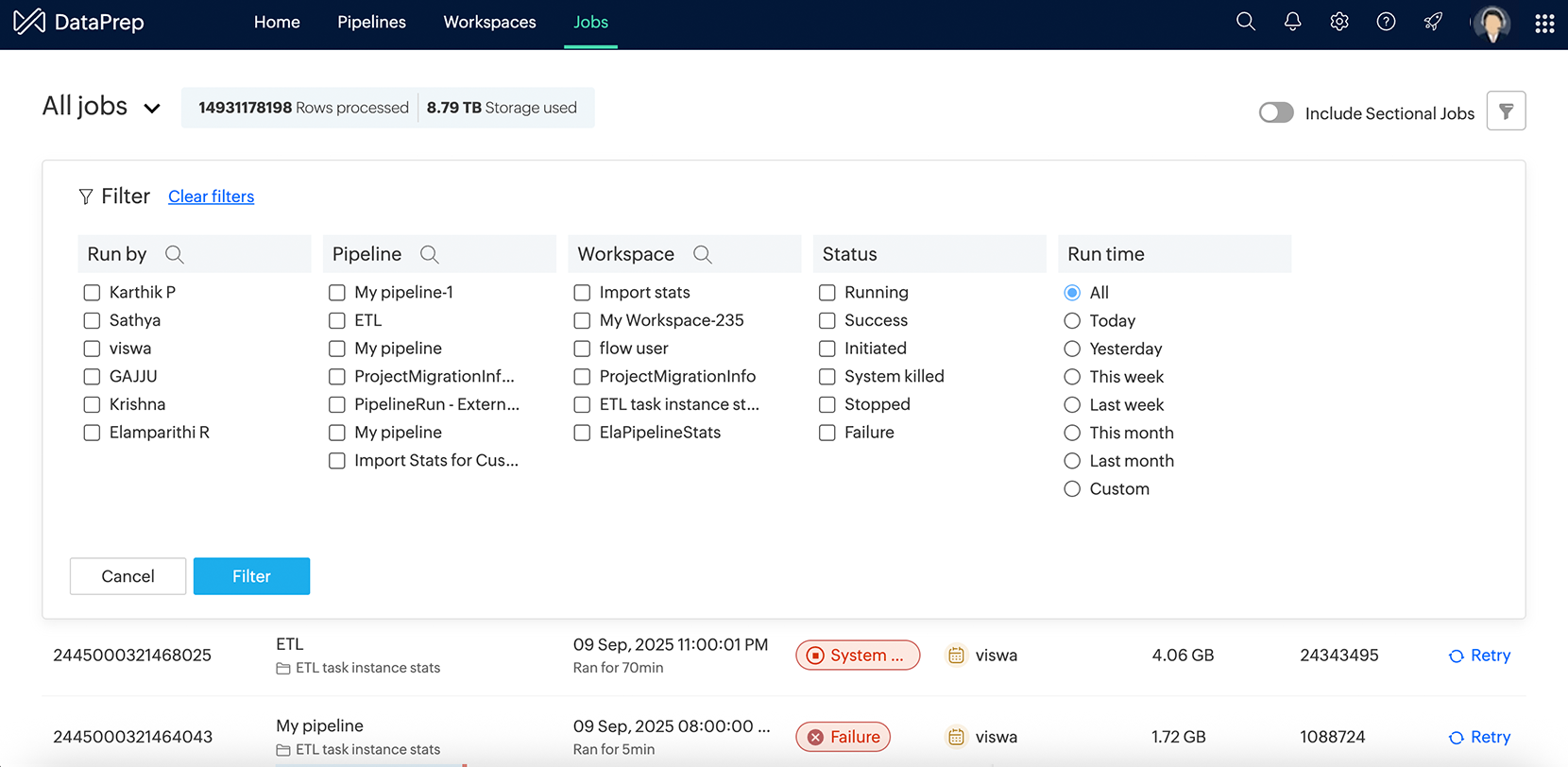The image size is (1568, 767).
Task: Open the notifications bell
Action: tap(1292, 22)
